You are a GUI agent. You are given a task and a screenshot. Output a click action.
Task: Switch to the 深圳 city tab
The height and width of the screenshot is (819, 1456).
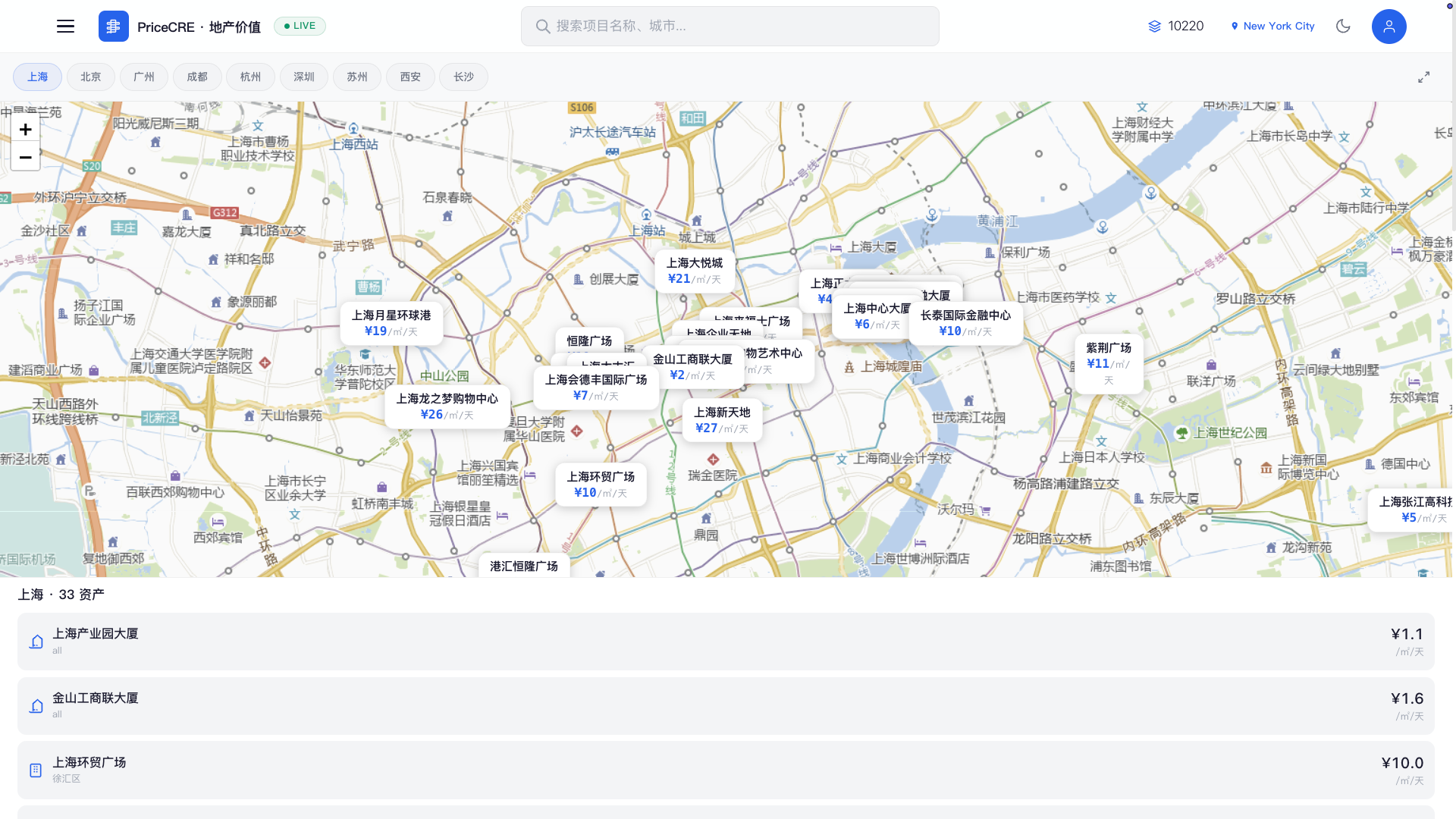(x=304, y=77)
